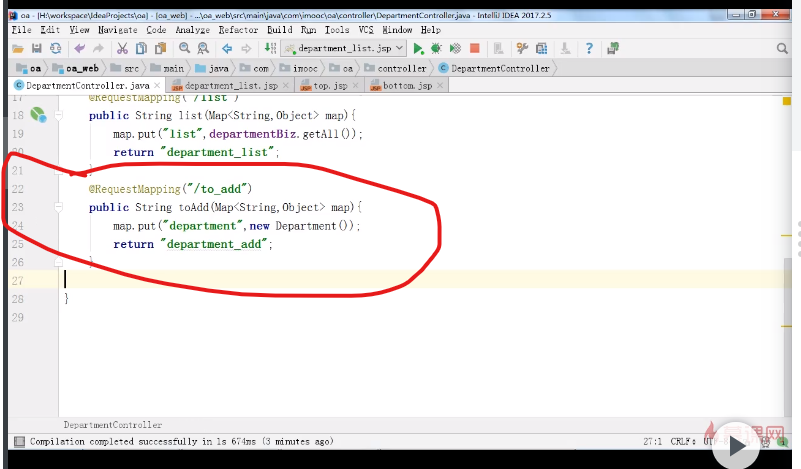Close the bottom.jsp tab
Image resolution: width=801 pixels, height=469 pixels.
[x=440, y=85]
